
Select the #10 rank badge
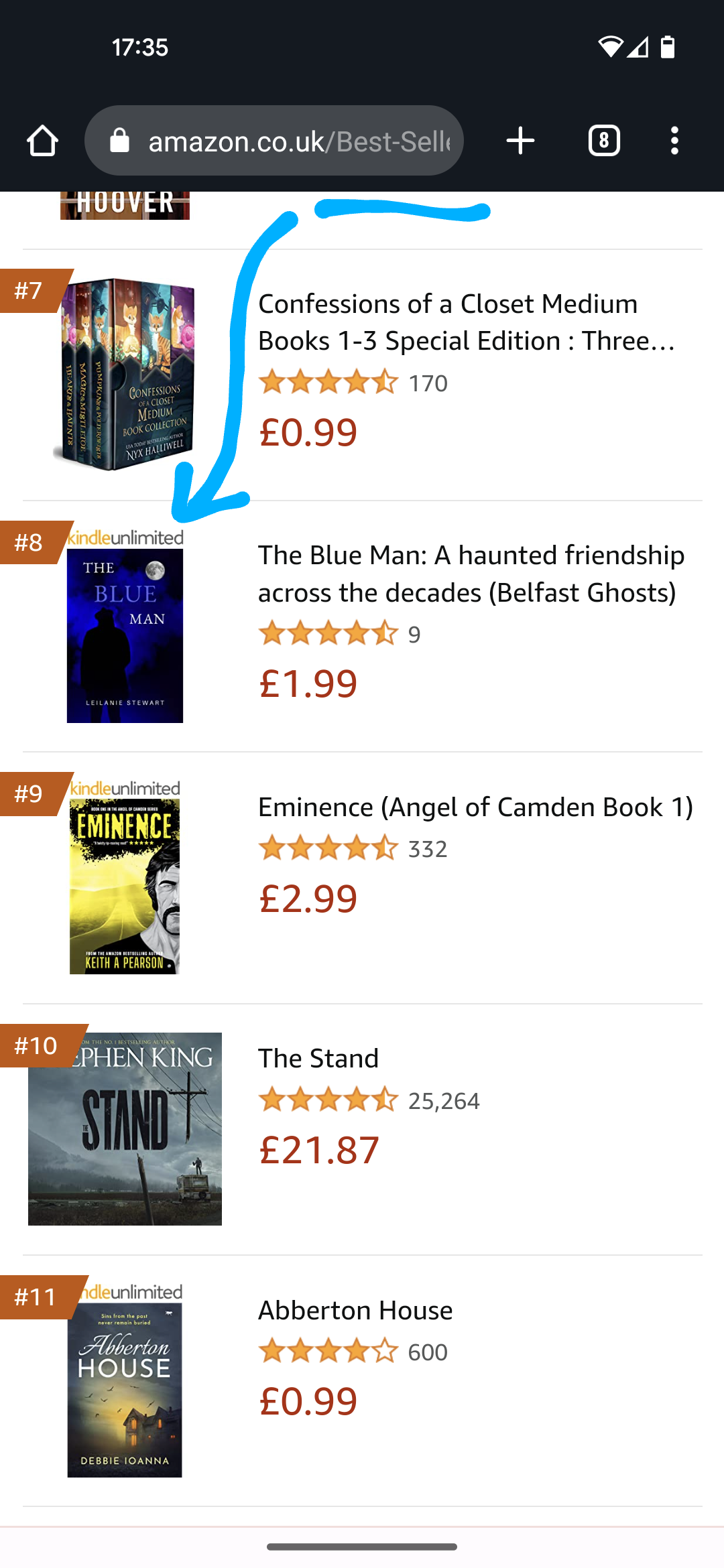click(35, 1044)
